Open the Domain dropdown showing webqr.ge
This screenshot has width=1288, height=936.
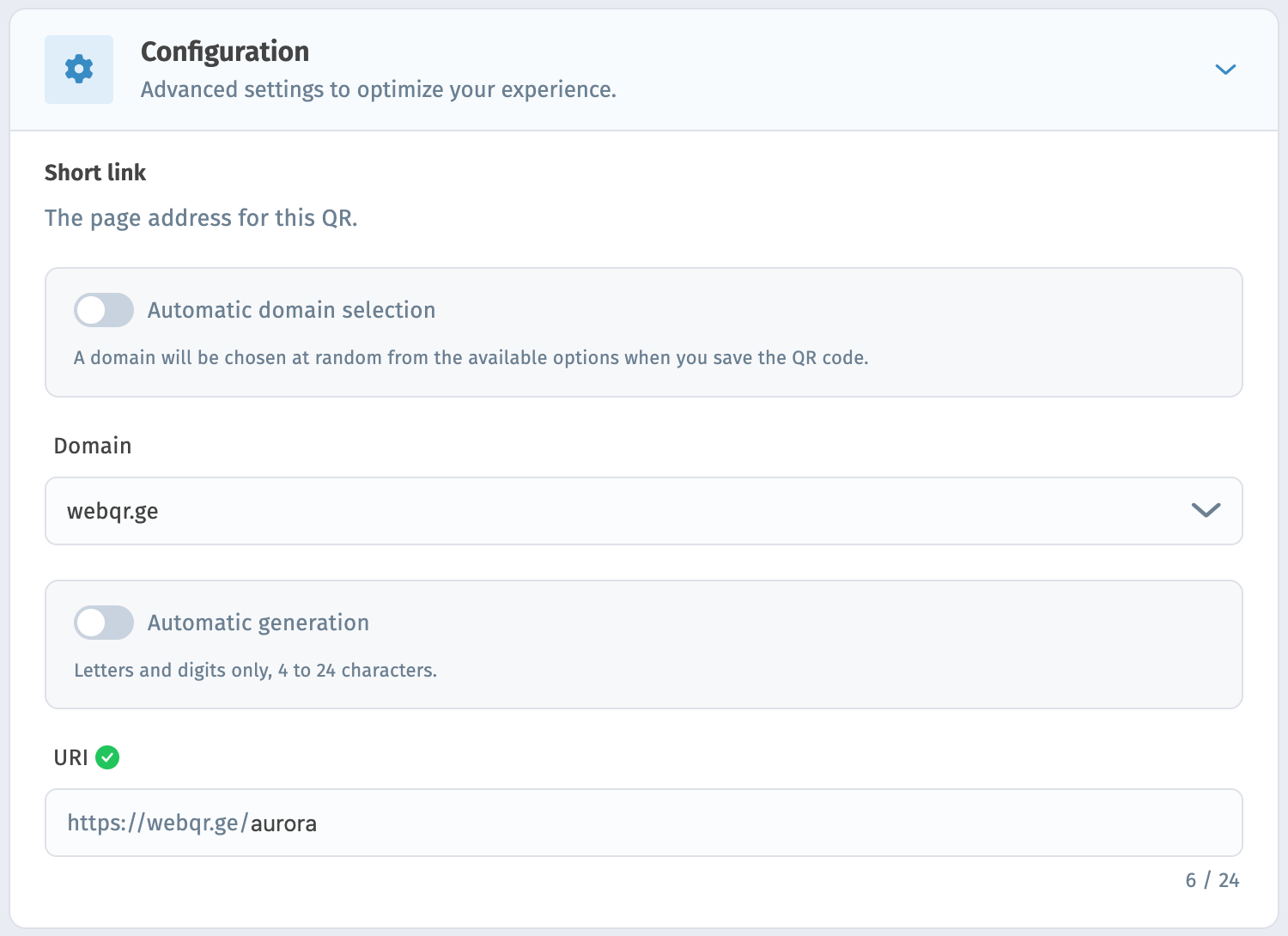tap(644, 511)
